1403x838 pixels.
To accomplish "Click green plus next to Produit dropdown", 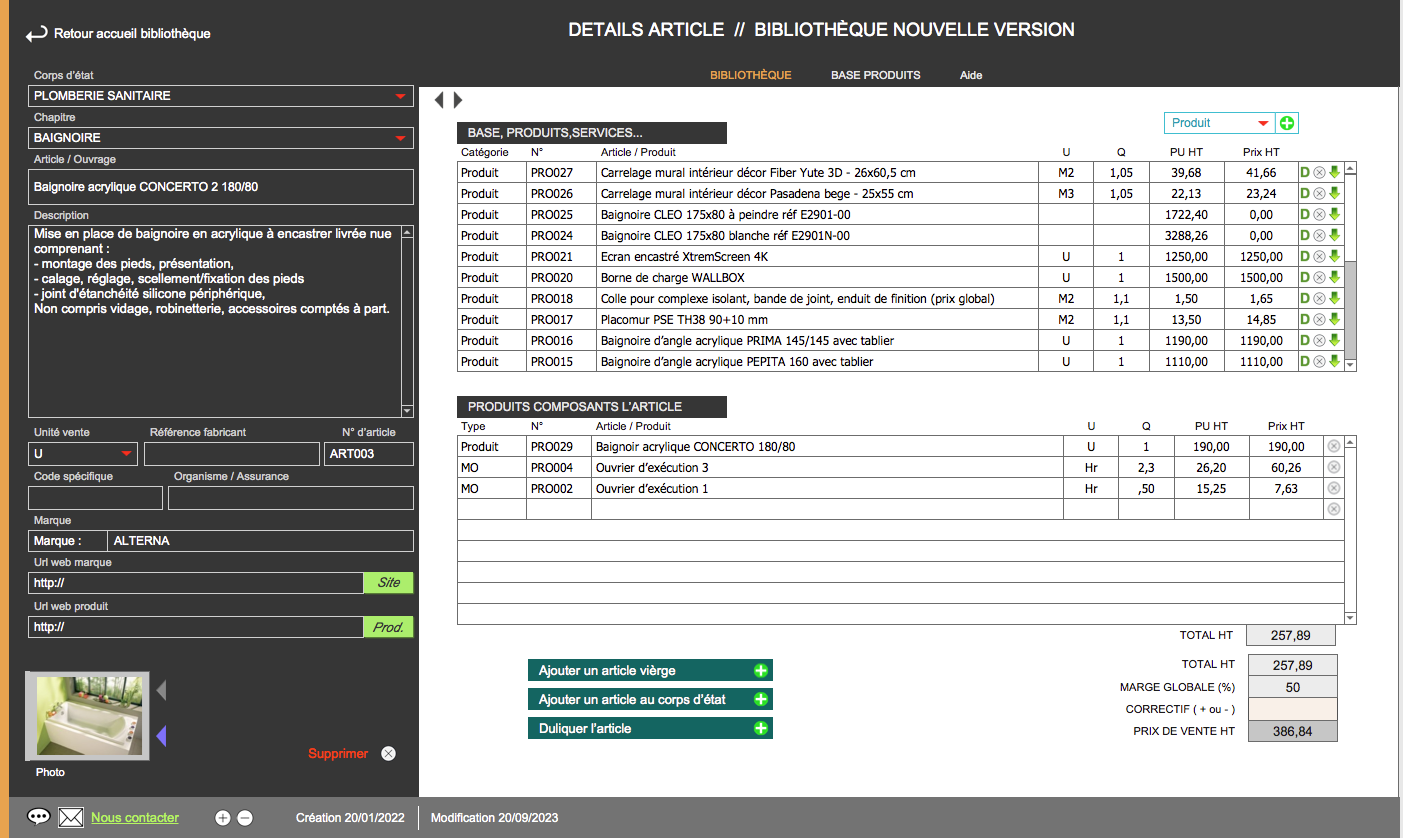I will 1287,123.
